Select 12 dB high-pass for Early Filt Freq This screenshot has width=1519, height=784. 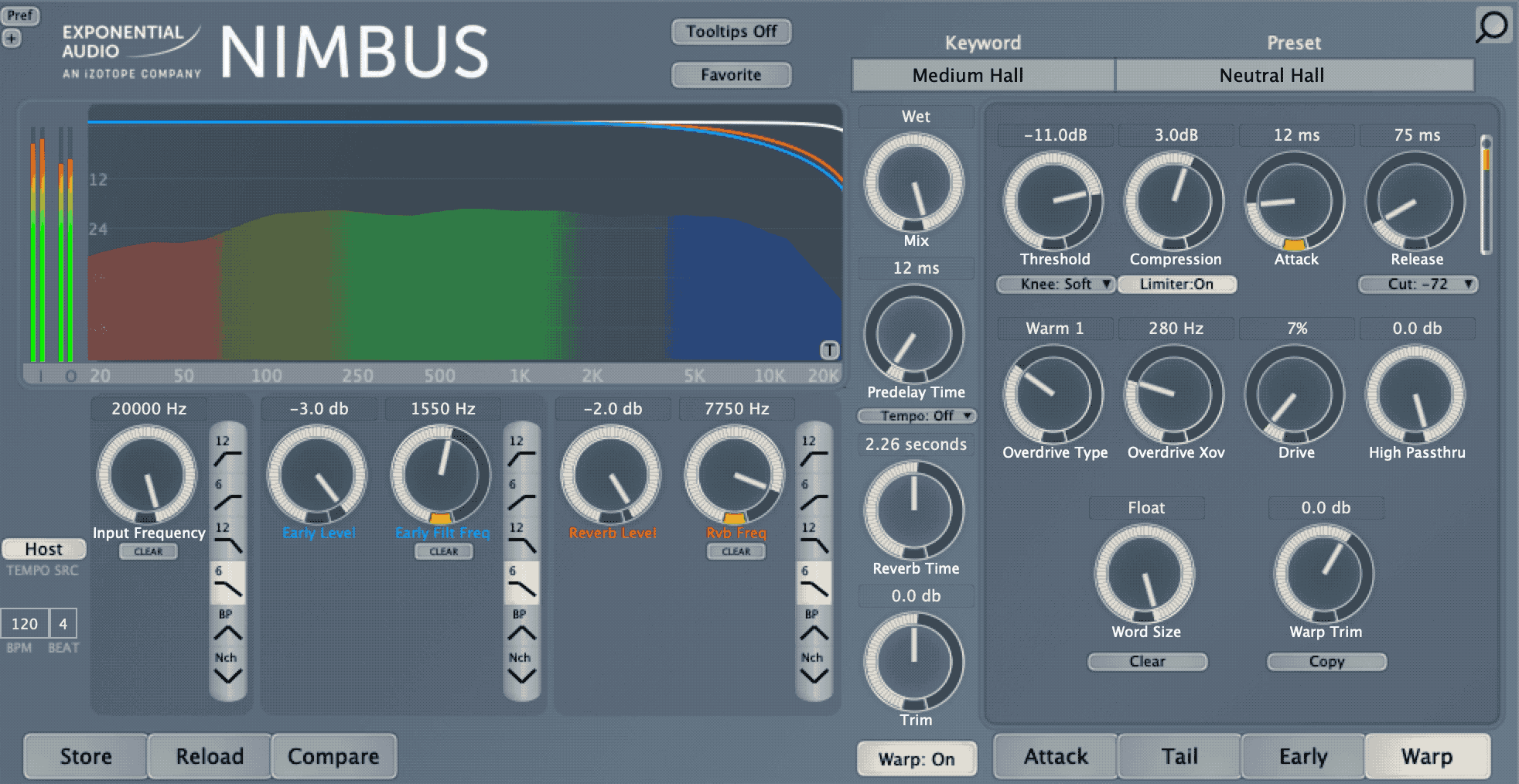point(521,450)
